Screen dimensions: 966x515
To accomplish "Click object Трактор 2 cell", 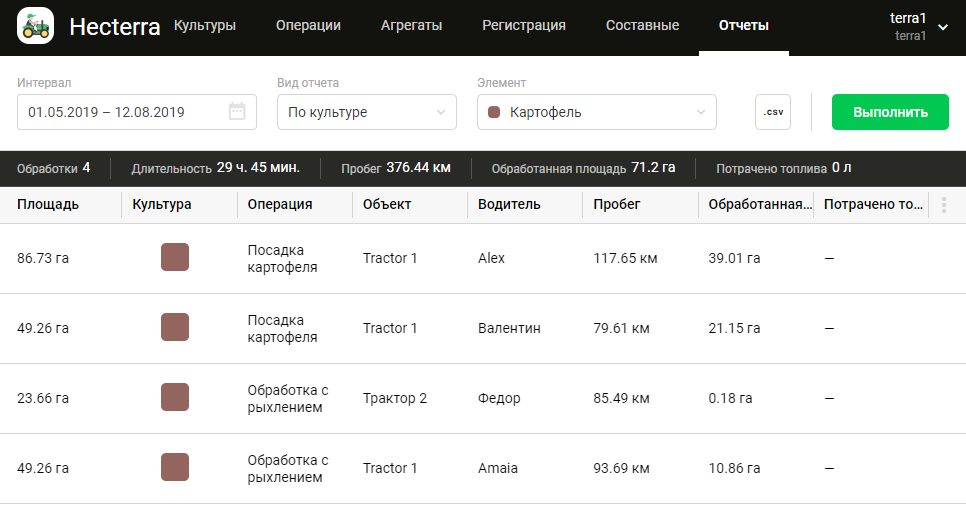I will point(395,398).
